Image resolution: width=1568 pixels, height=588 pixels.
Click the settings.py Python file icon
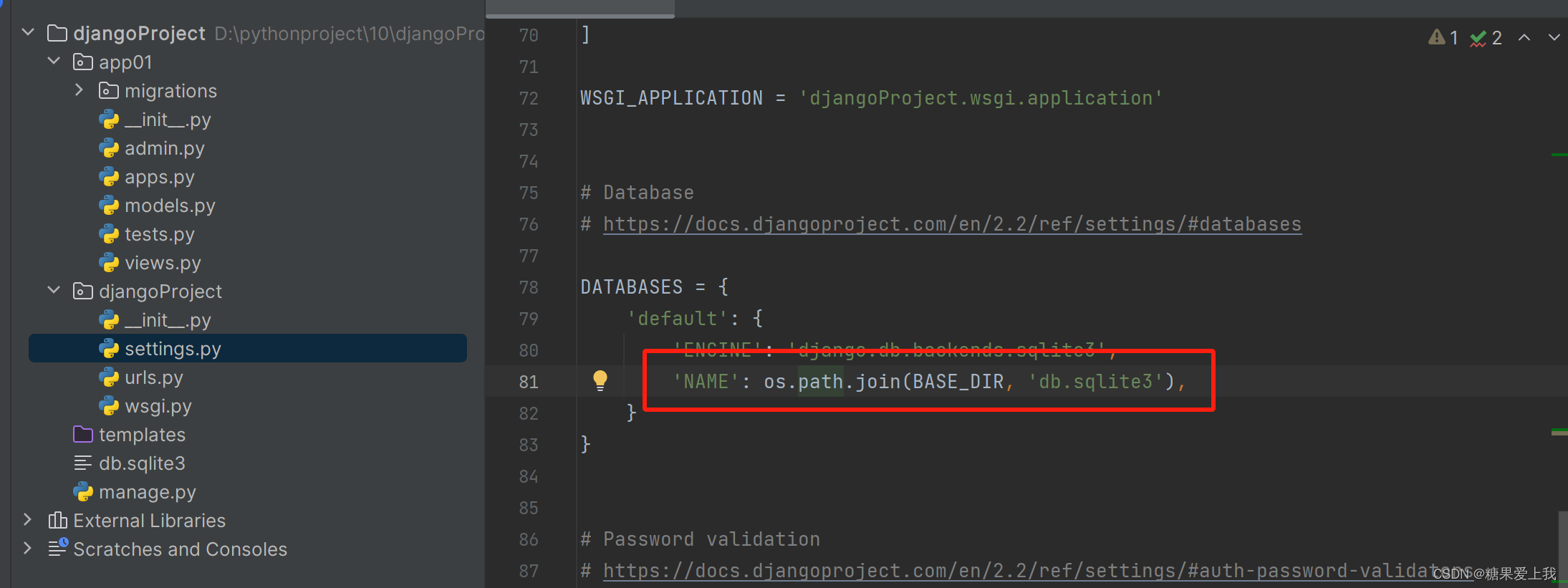pyautogui.click(x=109, y=349)
